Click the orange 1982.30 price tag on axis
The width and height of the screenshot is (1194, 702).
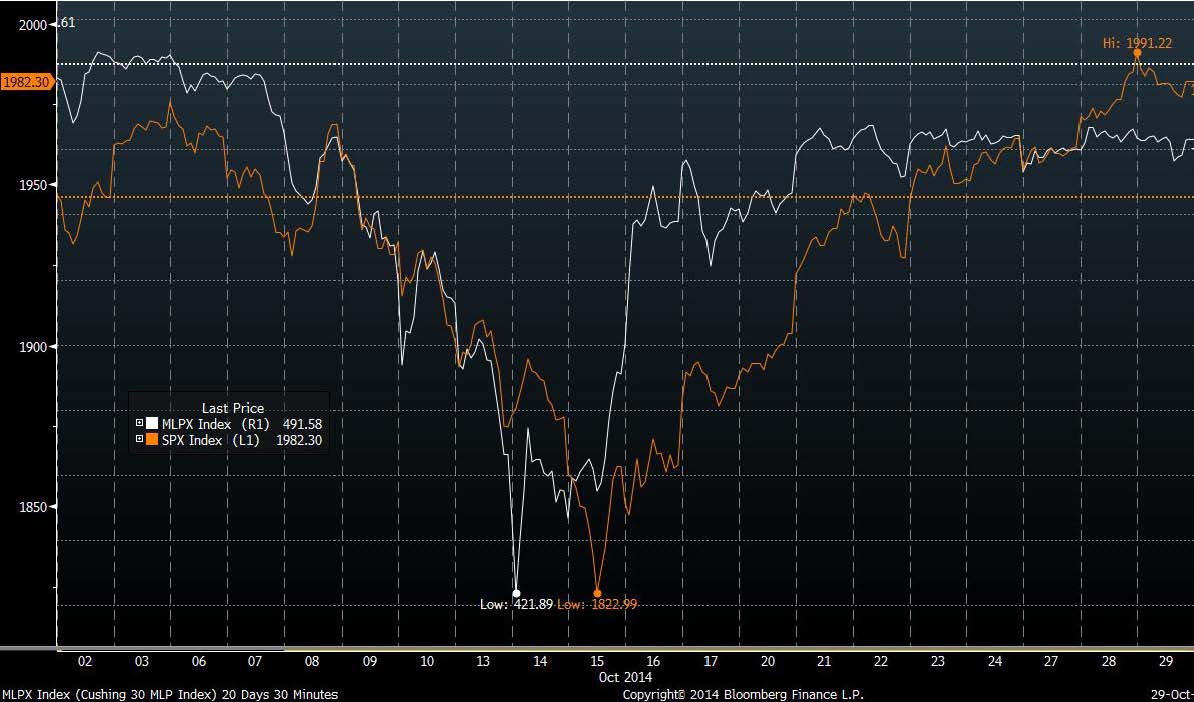(x=26, y=82)
